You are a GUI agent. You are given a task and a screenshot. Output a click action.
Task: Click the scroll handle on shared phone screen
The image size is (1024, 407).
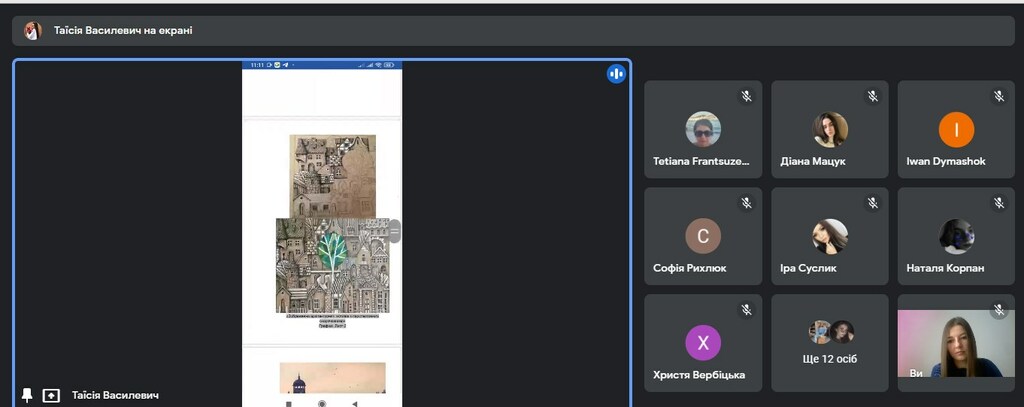point(394,231)
